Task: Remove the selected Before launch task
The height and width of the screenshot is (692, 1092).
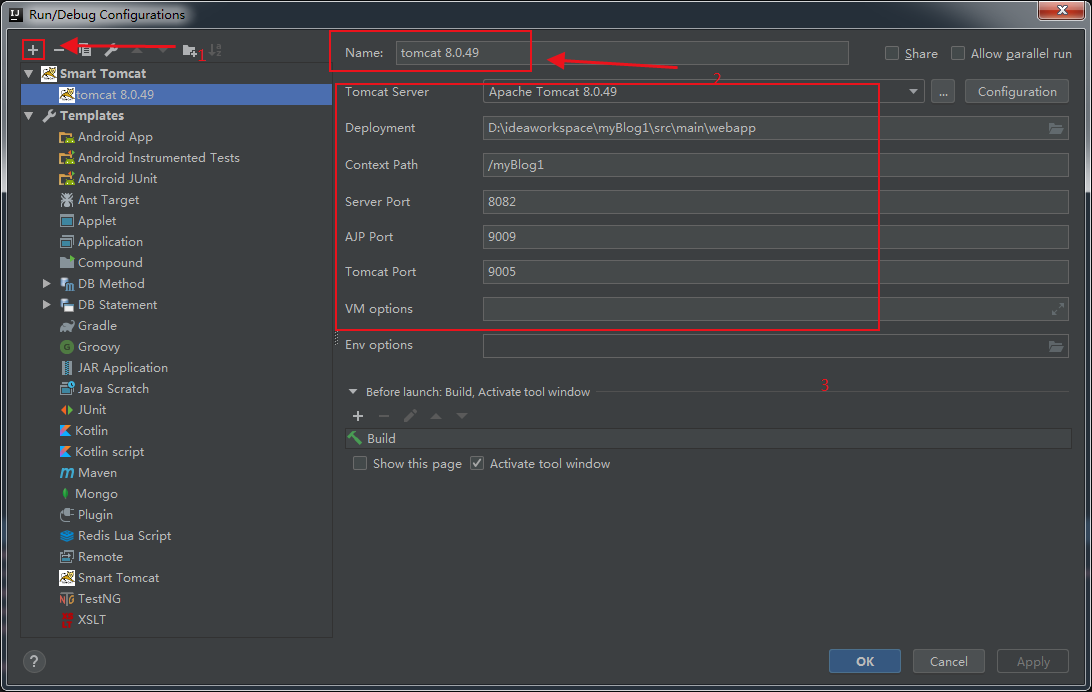Action: point(384,416)
